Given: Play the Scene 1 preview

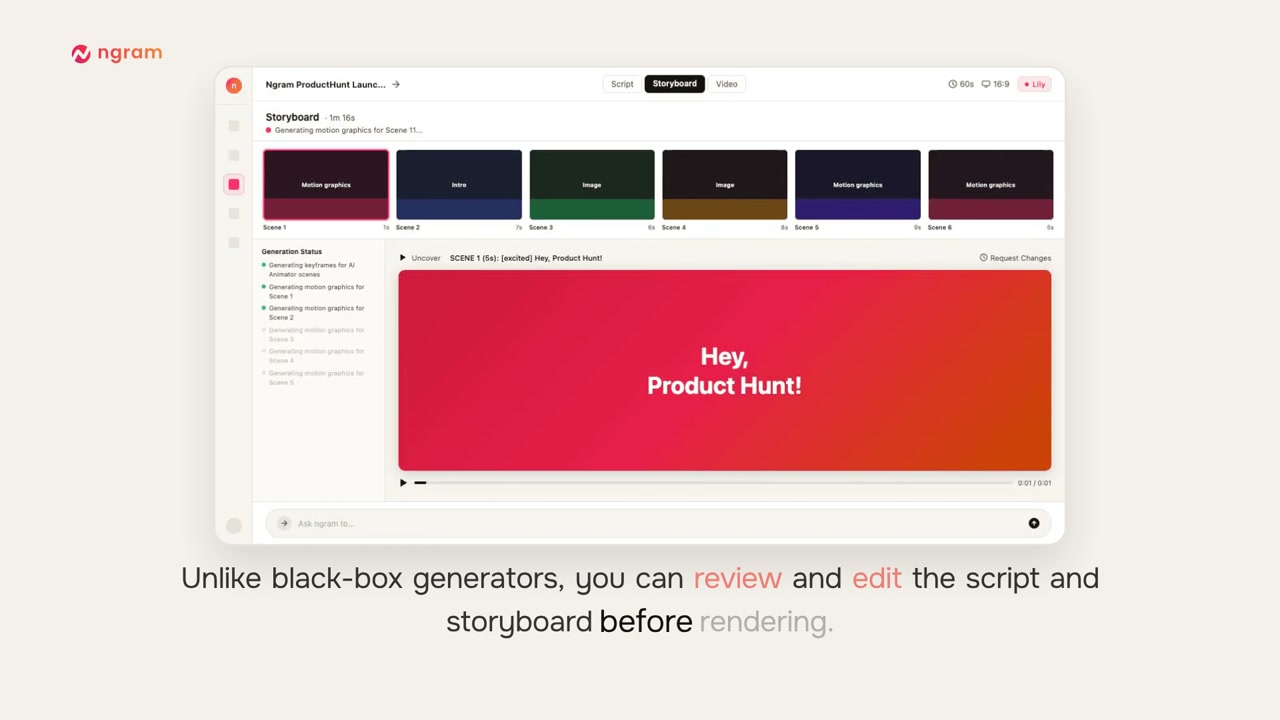Looking at the screenshot, I should 403,483.
